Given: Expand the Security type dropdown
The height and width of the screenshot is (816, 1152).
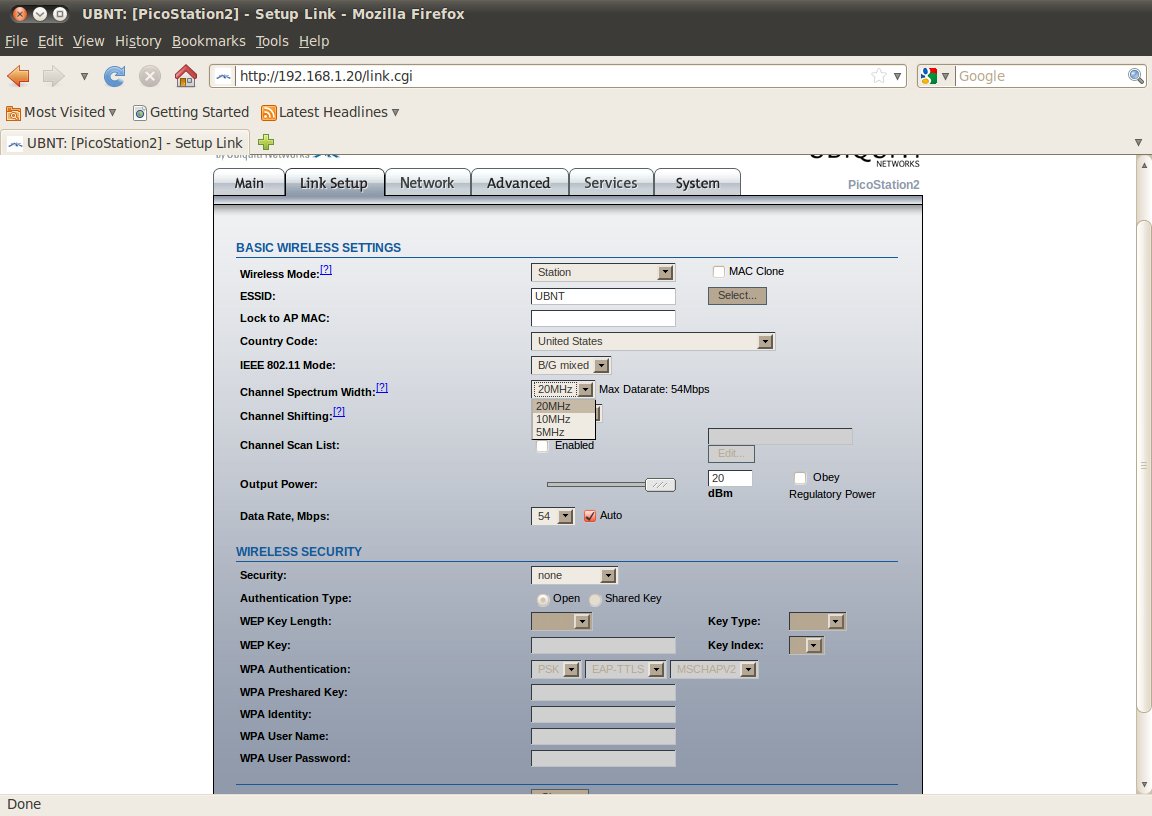Looking at the screenshot, I should coord(574,576).
